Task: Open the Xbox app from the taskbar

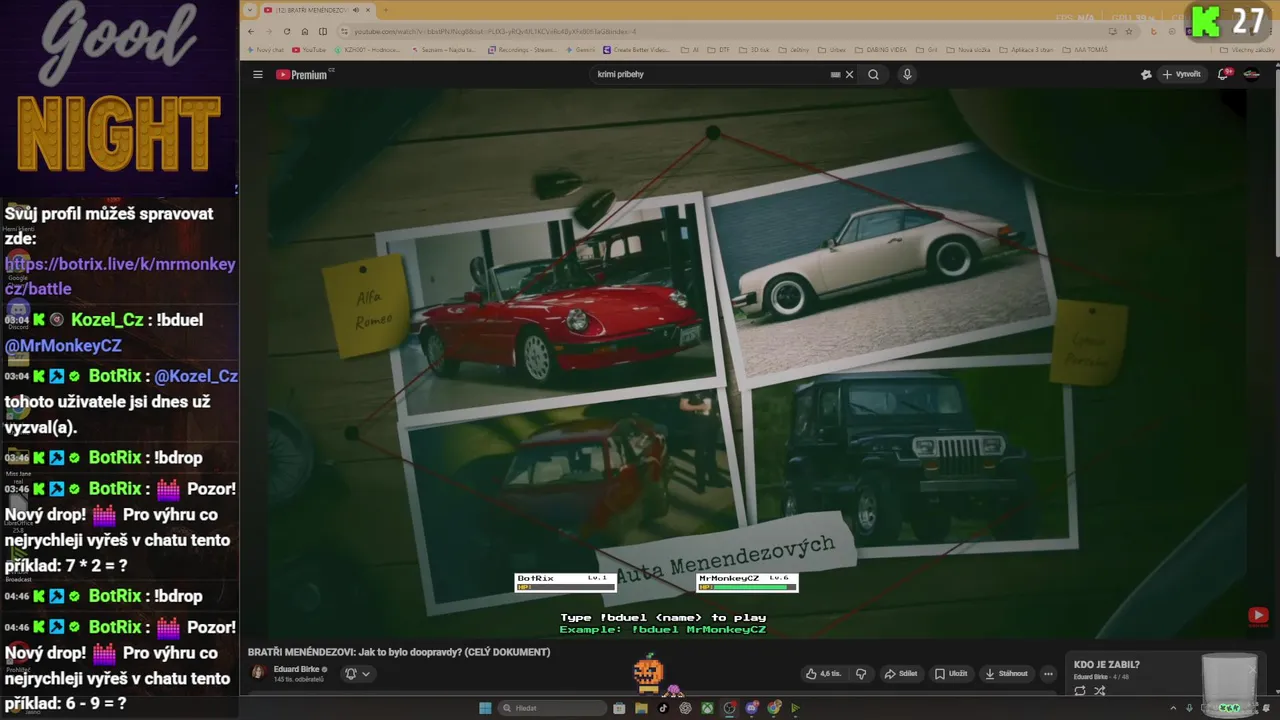Action: point(707,708)
